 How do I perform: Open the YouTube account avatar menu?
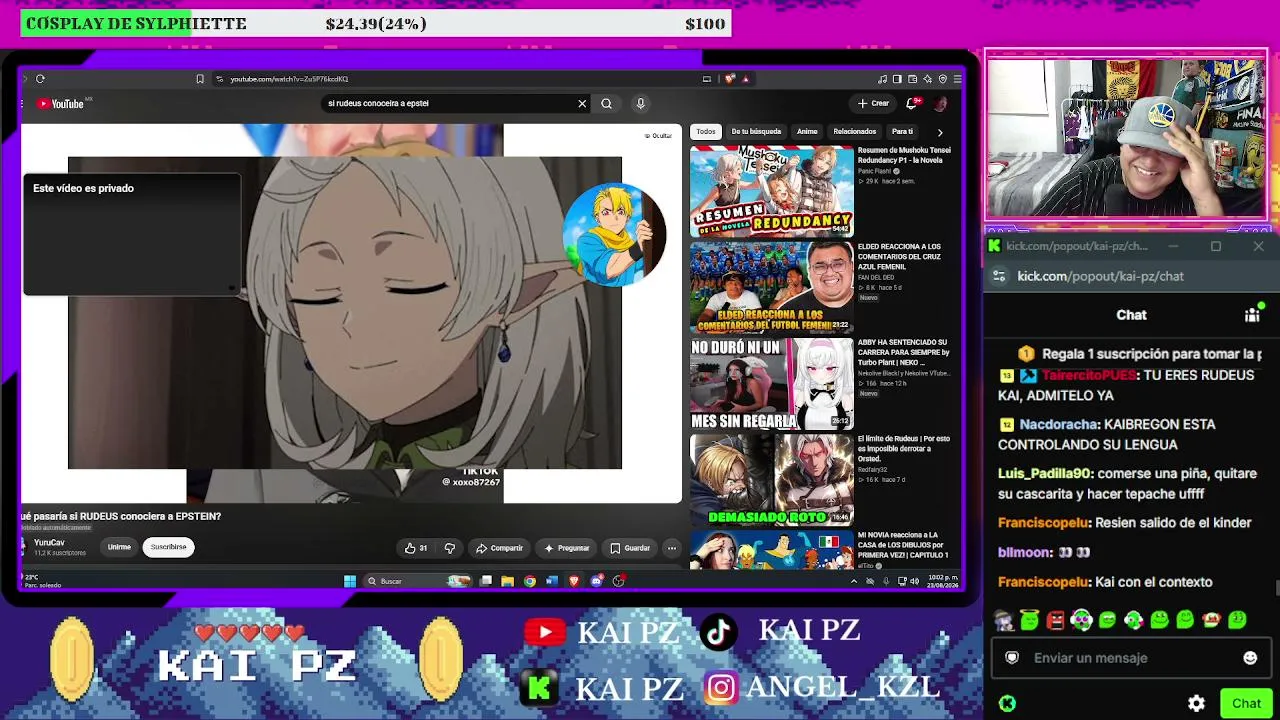(940, 103)
